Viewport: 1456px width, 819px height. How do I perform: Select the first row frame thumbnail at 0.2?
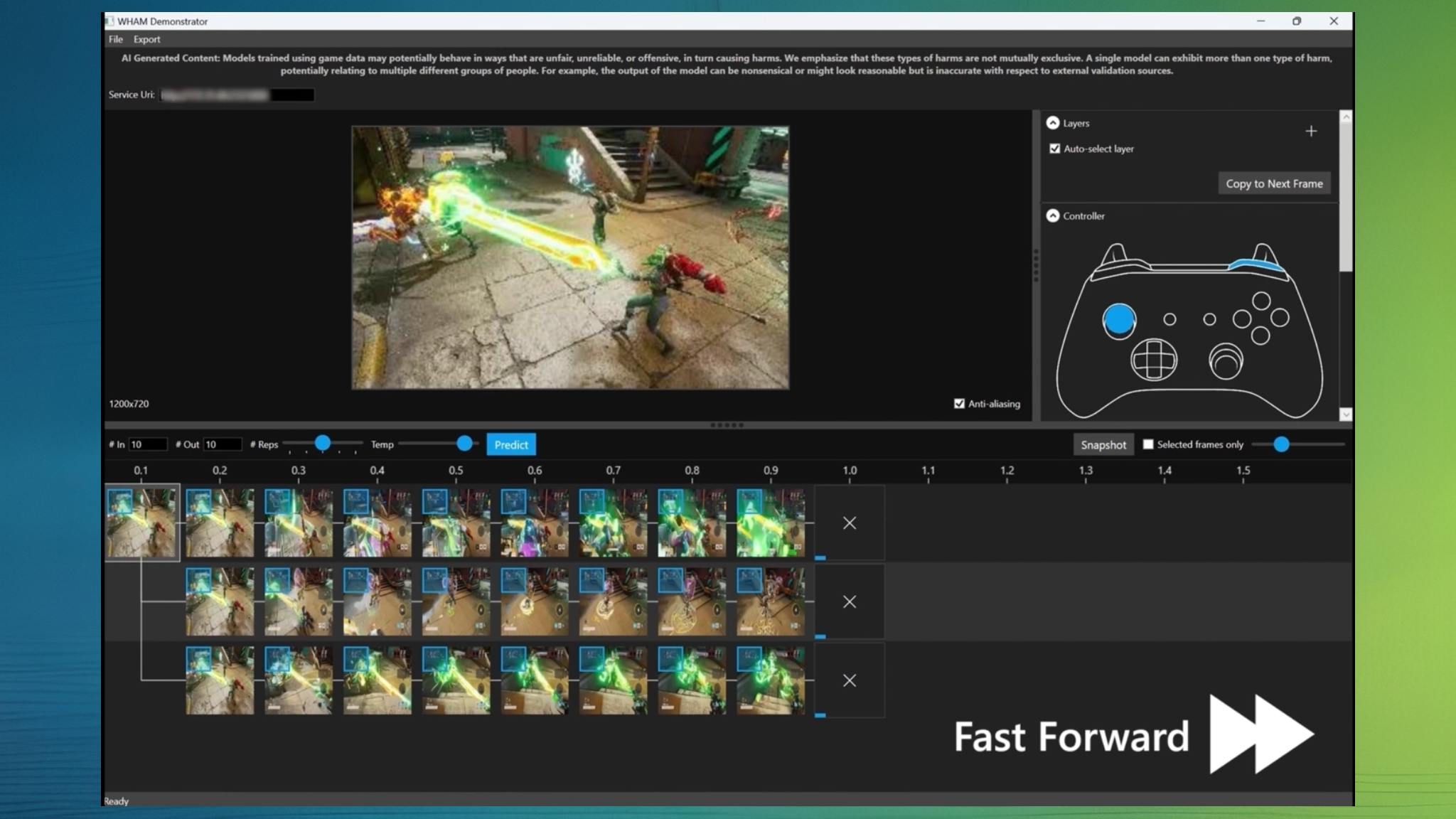click(x=220, y=523)
